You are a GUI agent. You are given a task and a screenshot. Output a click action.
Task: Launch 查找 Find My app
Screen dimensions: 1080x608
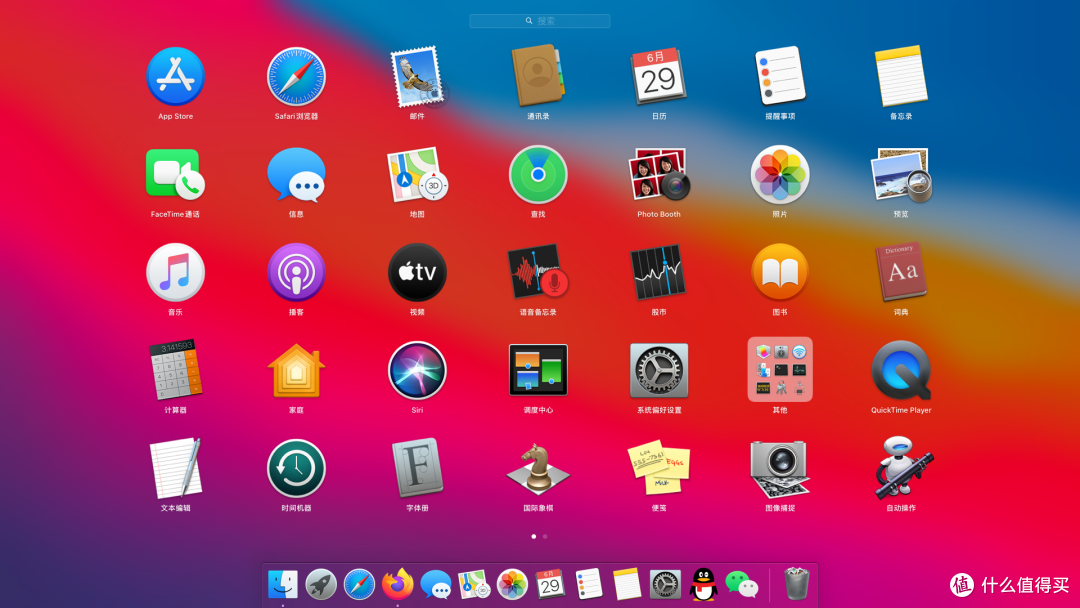pos(538,175)
